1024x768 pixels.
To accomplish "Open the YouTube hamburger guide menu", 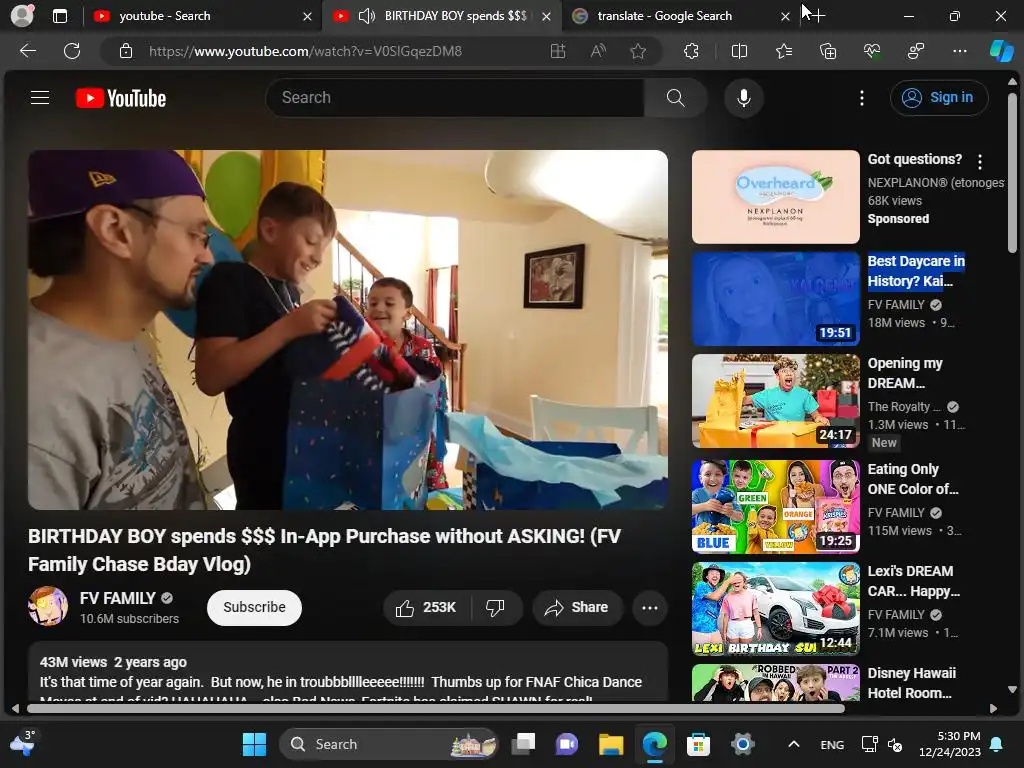I will point(40,98).
